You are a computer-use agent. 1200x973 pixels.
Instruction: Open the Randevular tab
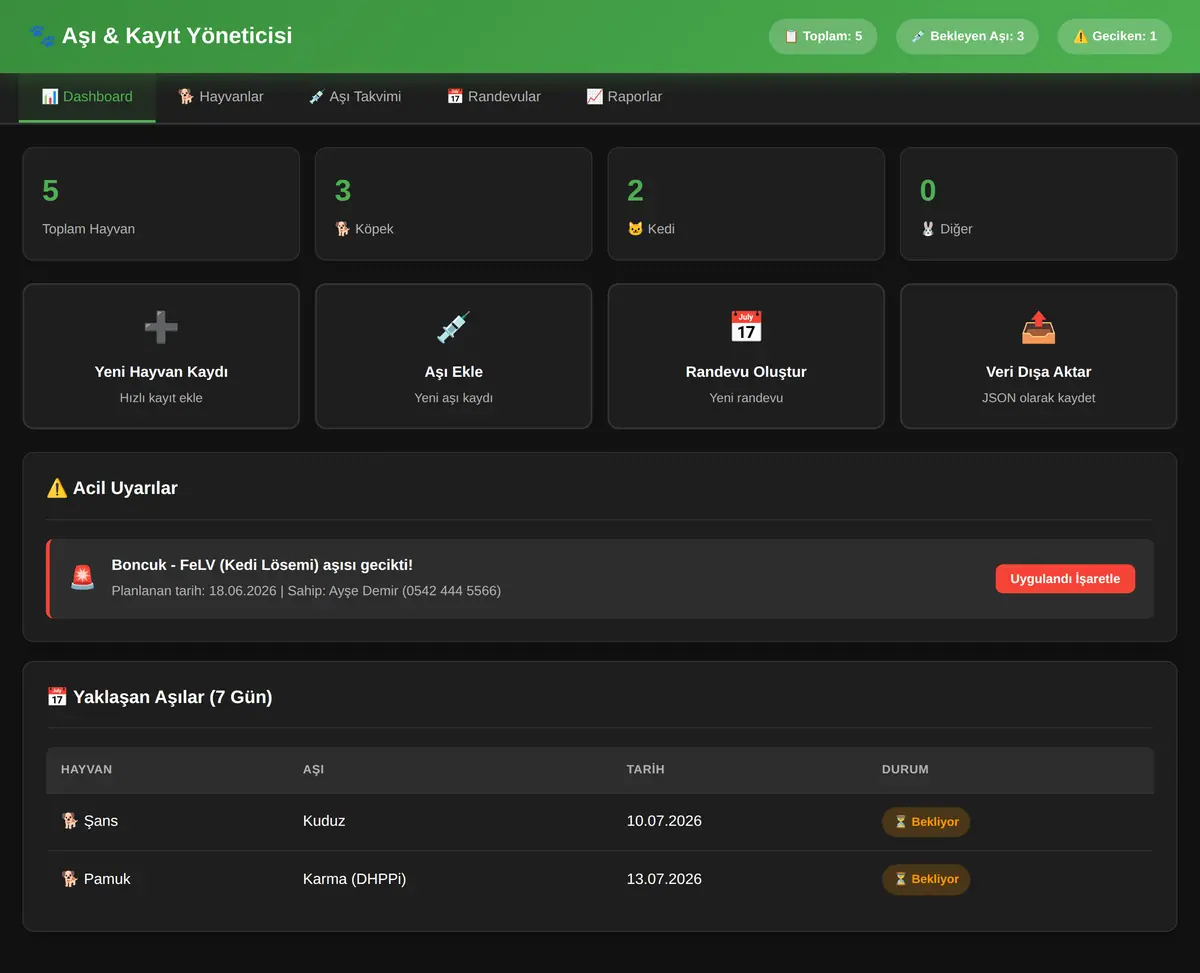(493, 97)
